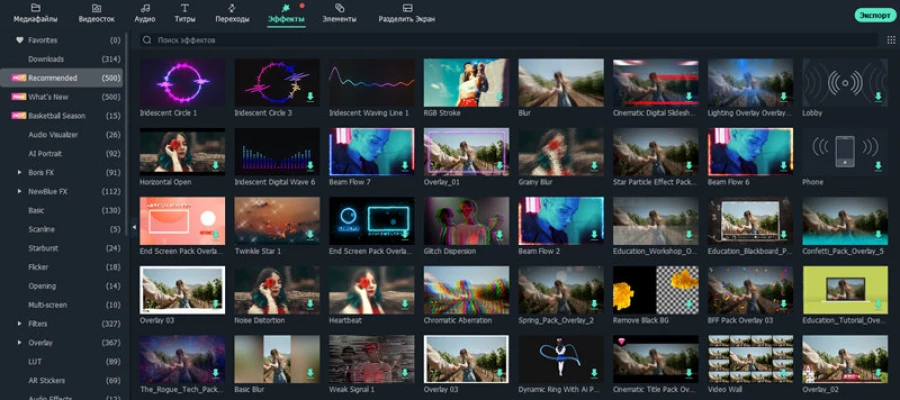Click the Разделить Экран split screen icon
900x400 pixels.
point(407,8)
